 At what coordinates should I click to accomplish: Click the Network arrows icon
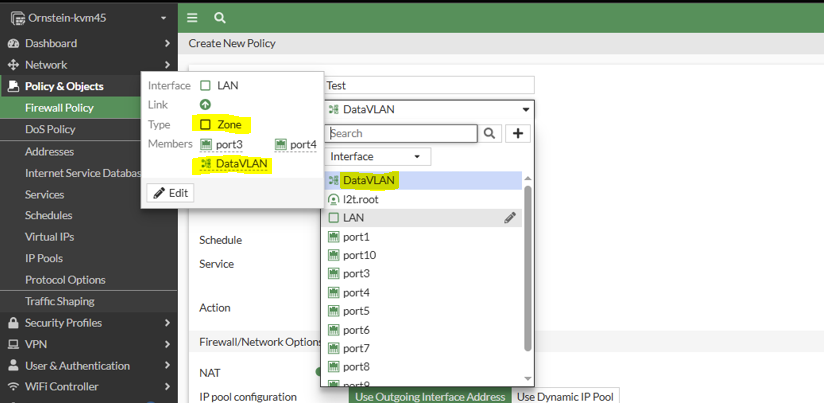click(x=14, y=65)
